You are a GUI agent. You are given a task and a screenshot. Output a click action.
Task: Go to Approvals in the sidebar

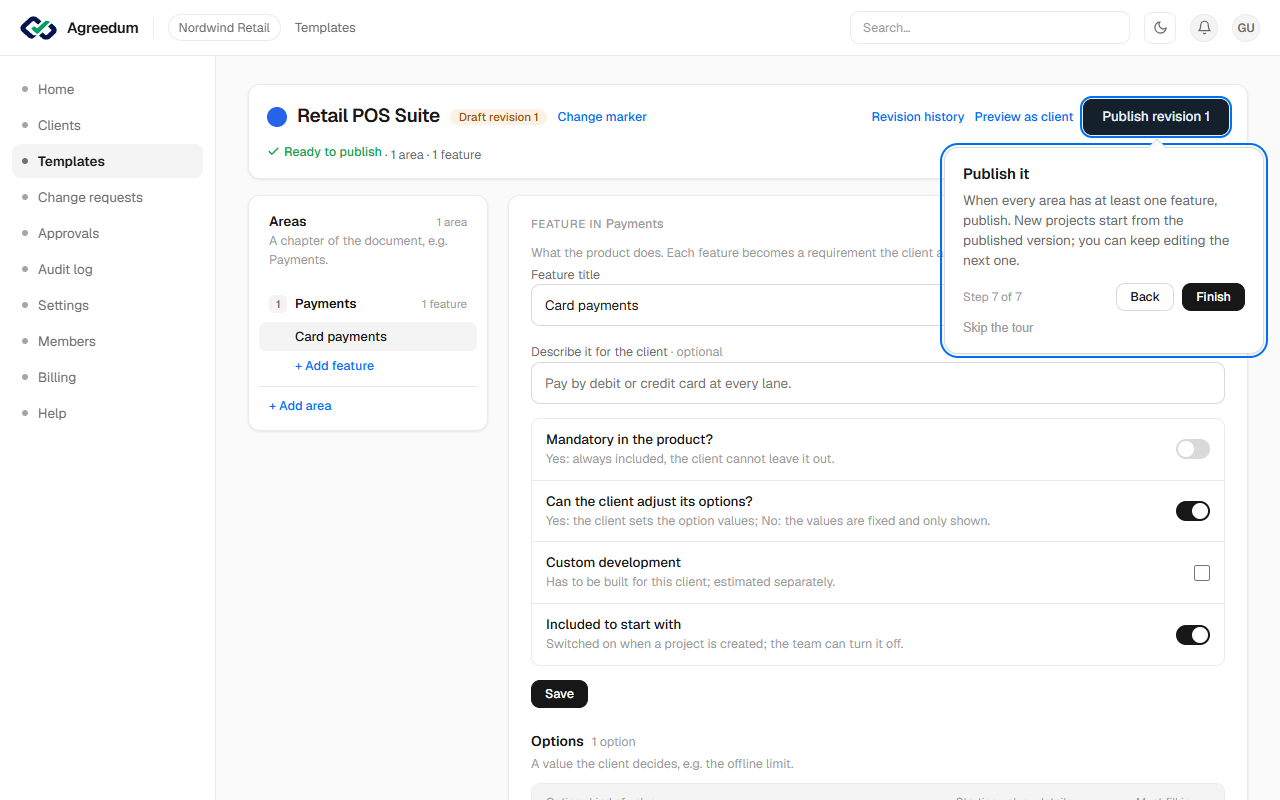(108, 233)
